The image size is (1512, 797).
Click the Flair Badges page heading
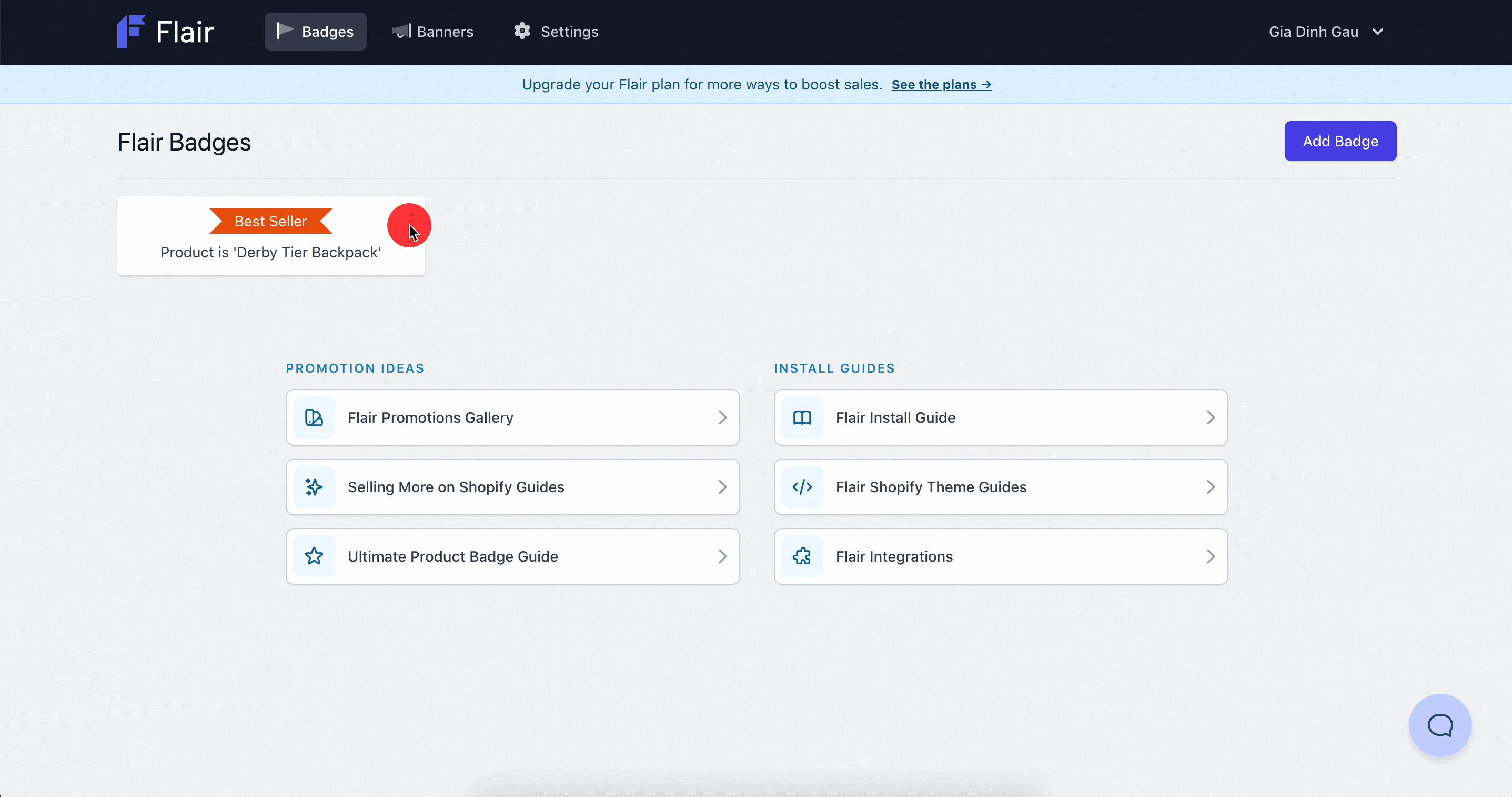coord(184,142)
